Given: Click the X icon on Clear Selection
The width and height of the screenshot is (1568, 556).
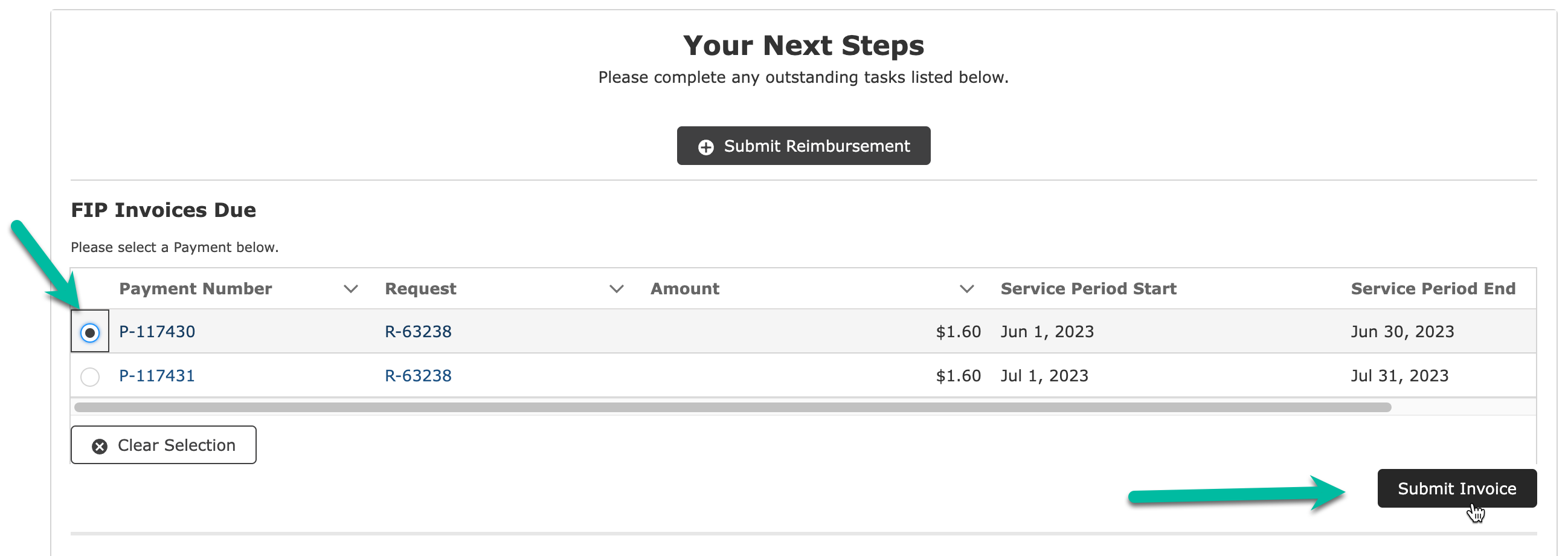Looking at the screenshot, I should click(x=100, y=447).
